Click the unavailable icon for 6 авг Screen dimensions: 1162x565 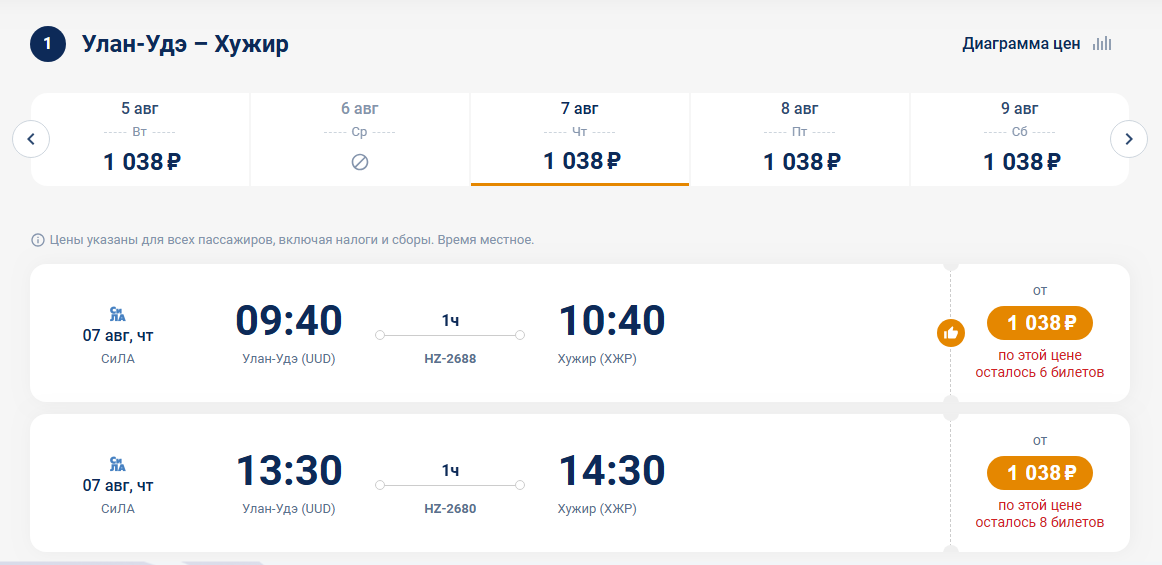[359, 162]
